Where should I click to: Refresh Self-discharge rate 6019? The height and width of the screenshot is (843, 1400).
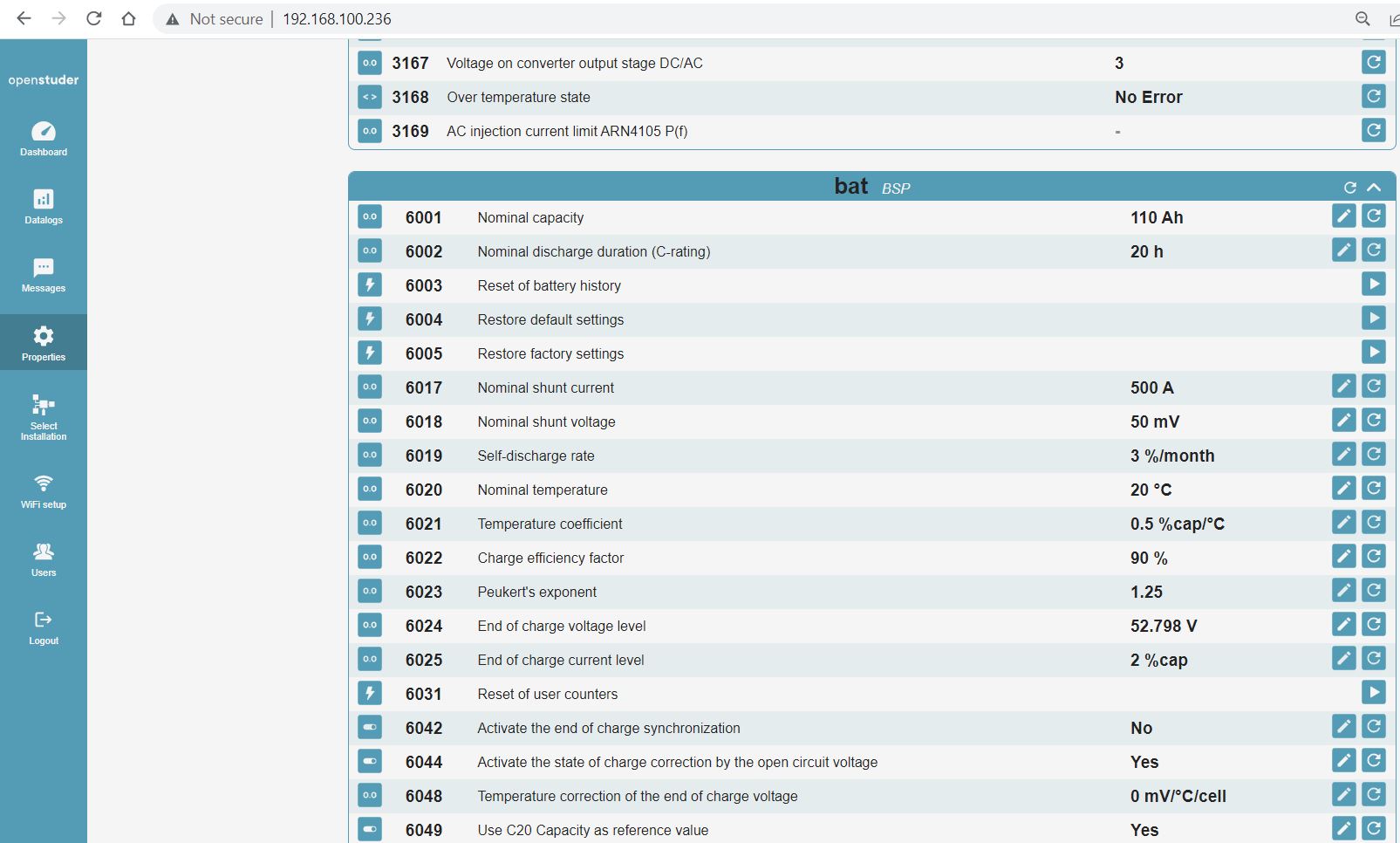[1374, 455]
